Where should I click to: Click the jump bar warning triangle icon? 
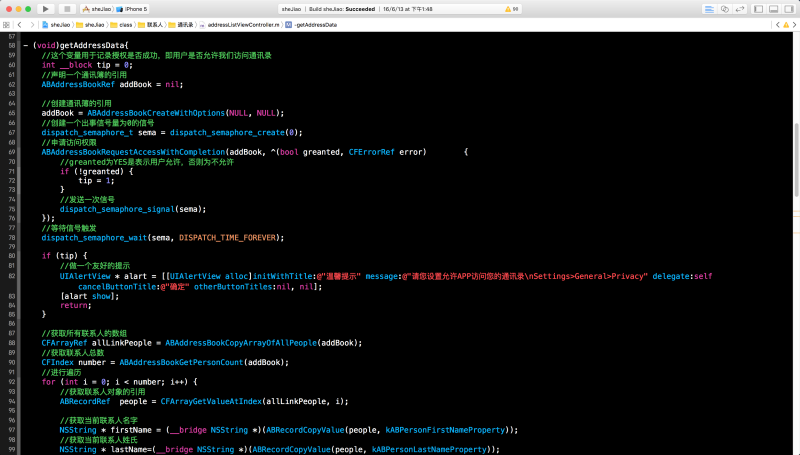[x=786, y=24]
